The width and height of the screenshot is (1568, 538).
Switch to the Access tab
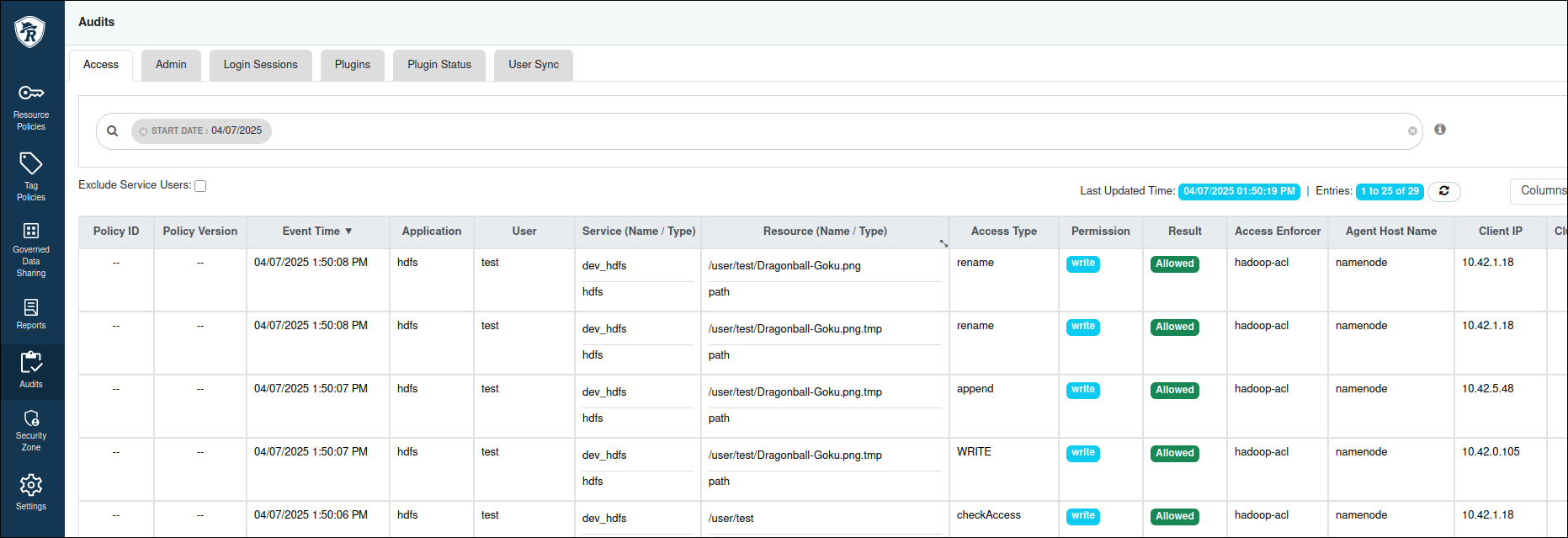[x=101, y=65]
